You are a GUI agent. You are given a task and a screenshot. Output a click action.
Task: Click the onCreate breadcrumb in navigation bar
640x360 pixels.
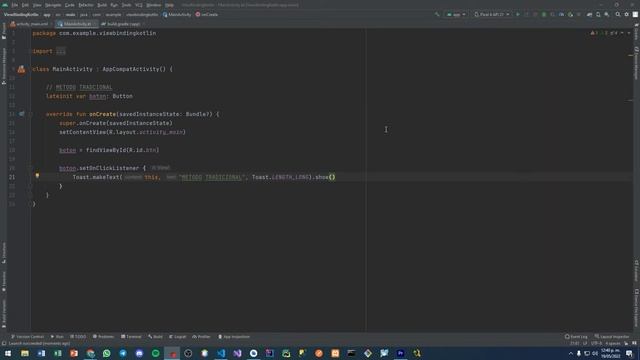207,14
